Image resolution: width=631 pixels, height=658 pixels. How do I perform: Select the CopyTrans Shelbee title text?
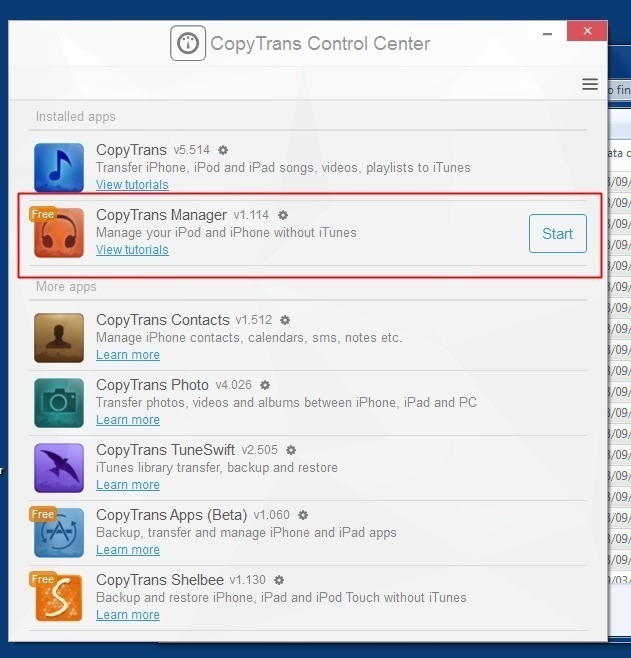pyautogui.click(x=160, y=580)
